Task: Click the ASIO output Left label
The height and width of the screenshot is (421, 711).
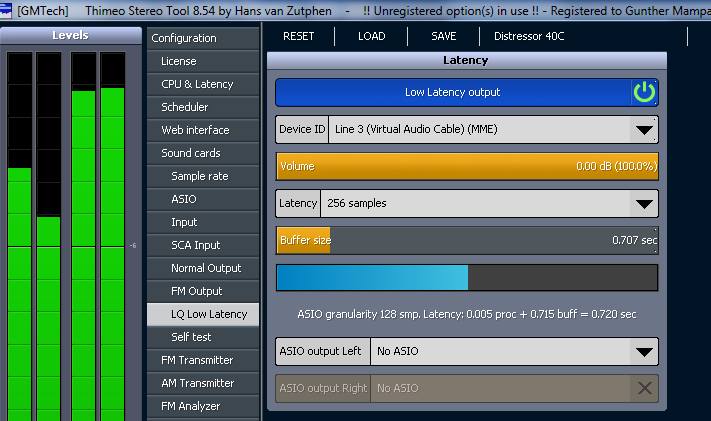Action: pyautogui.click(x=323, y=352)
